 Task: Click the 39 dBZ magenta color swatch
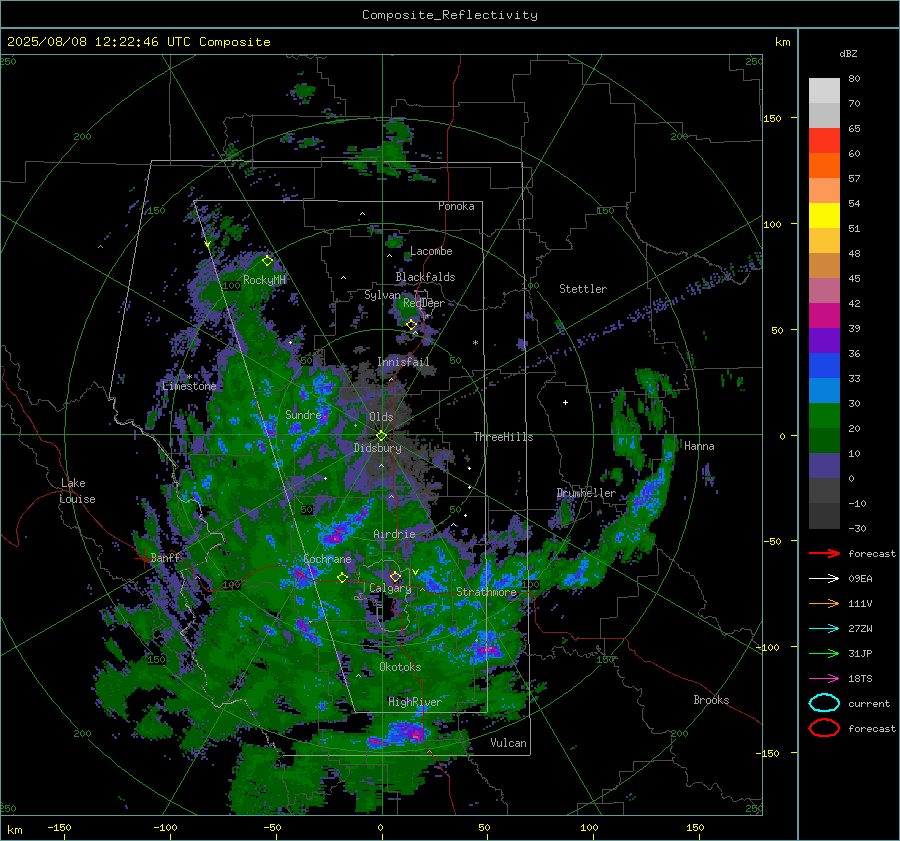824,316
